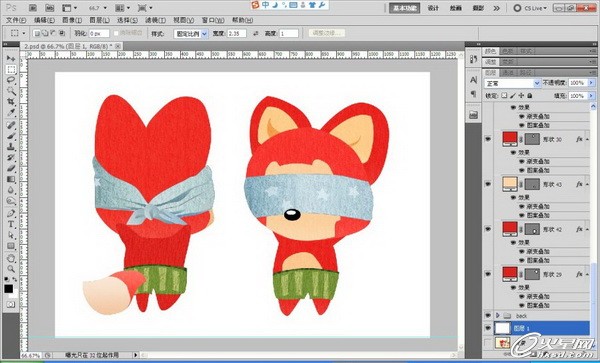Click the feather (羽化) input field

click(x=99, y=34)
